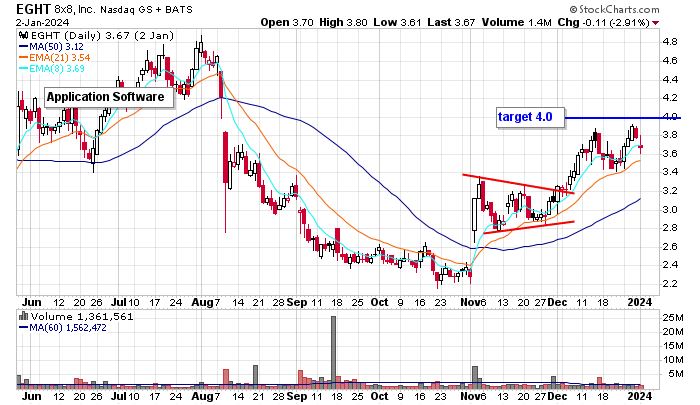This screenshot has height=405, width=700.
Task: Click the MA(60) 1,562,472 legend entry
Action: click(68, 328)
